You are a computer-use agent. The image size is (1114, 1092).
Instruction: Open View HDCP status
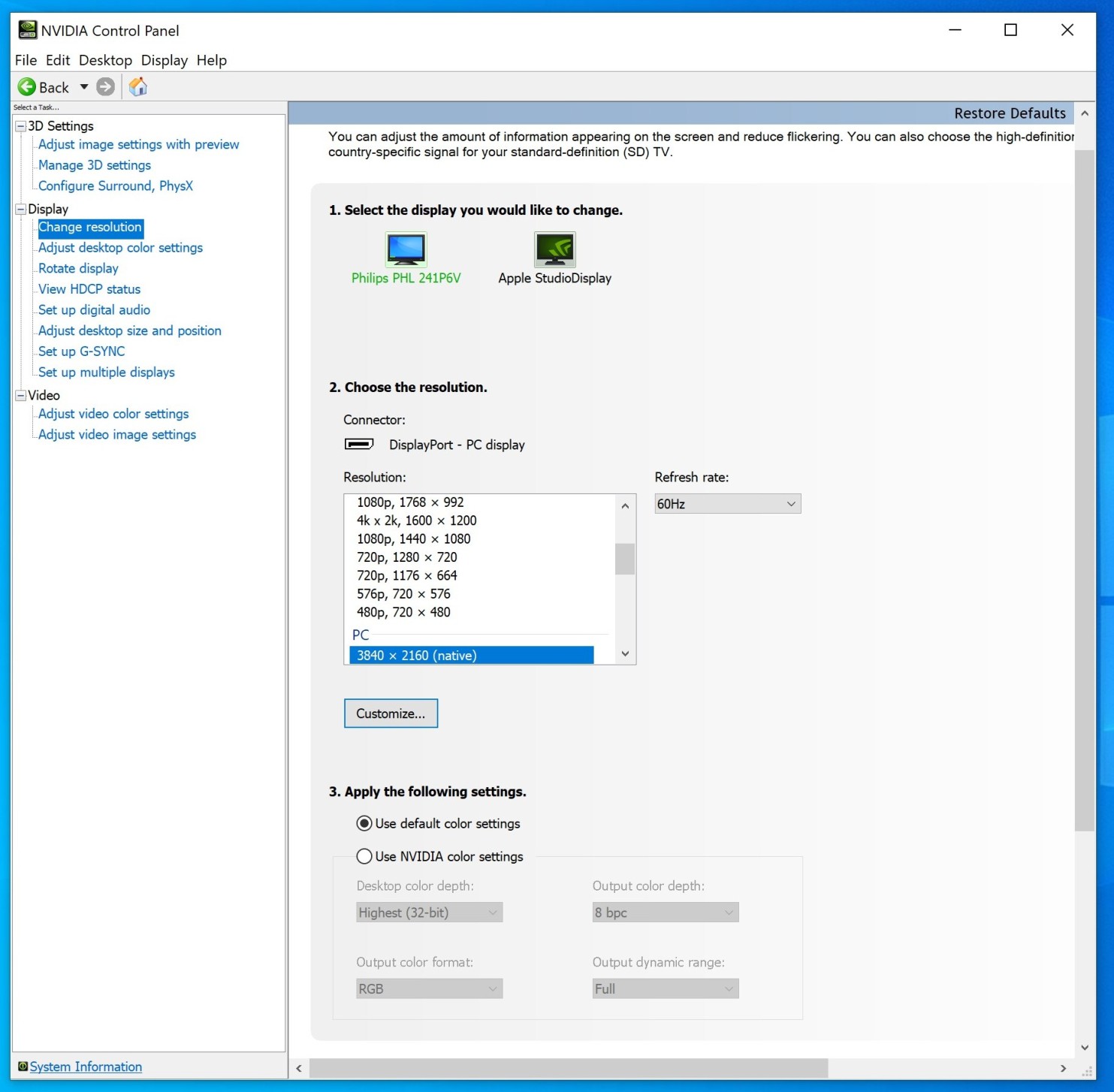(x=89, y=289)
